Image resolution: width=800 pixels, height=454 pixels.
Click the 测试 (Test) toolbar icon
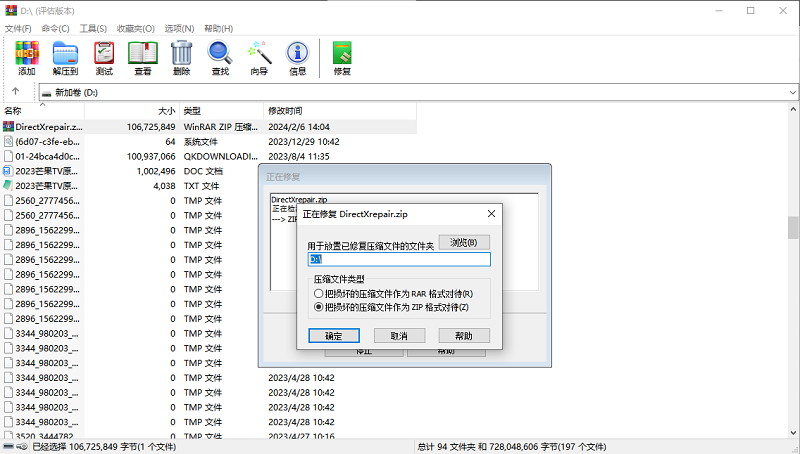pyautogui.click(x=104, y=58)
